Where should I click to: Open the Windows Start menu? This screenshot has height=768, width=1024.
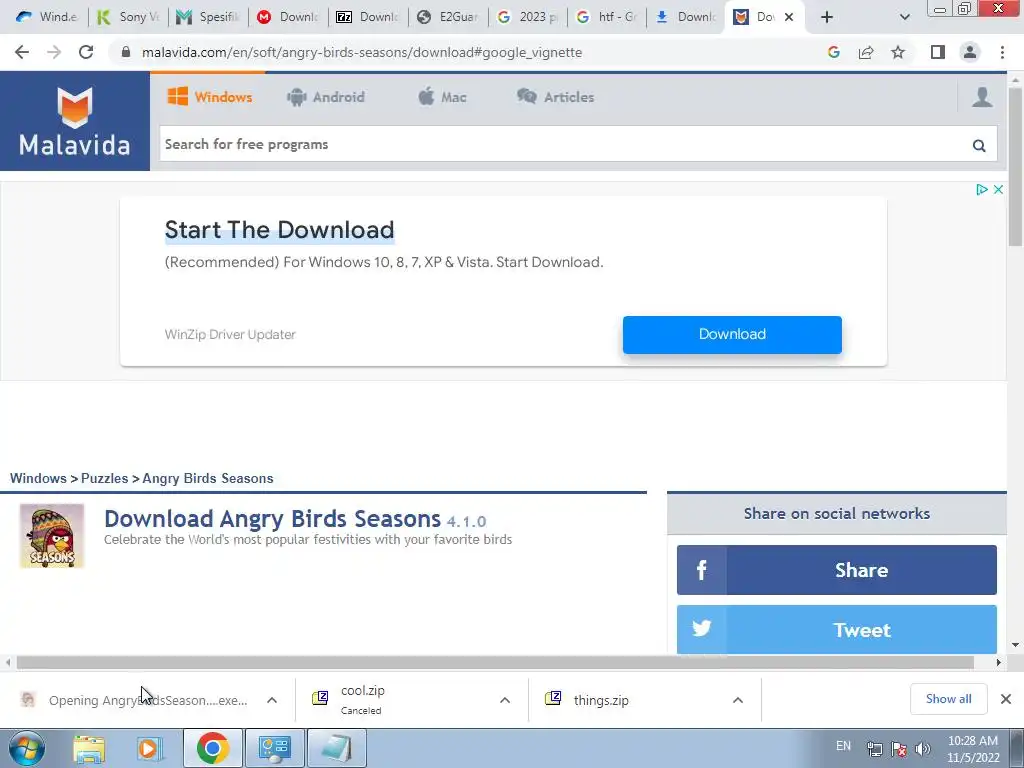click(x=27, y=748)
